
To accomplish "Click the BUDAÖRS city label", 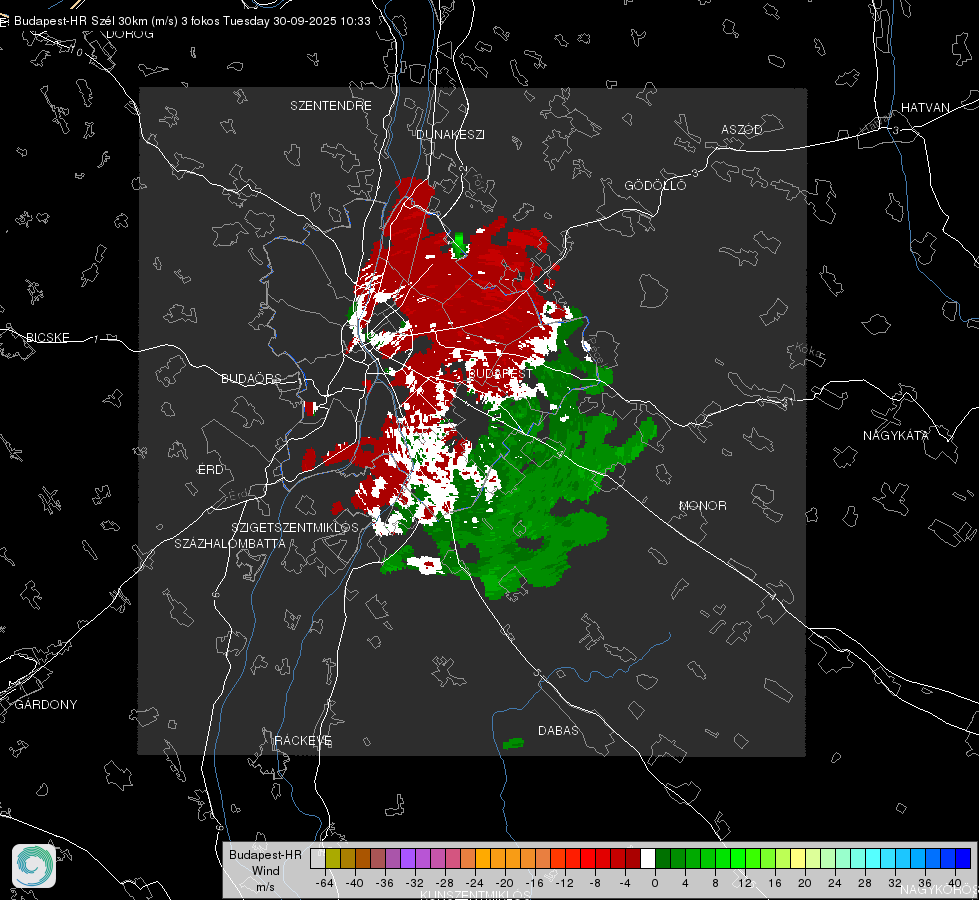I will coord(252,378).
